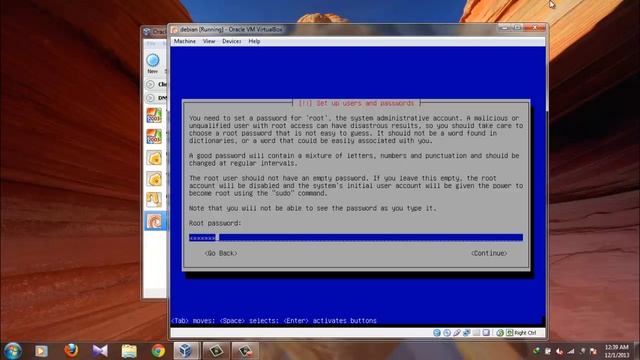Screen dimensions: 640x360
Task: Click the video capture status icon
Action: [486, 333]
